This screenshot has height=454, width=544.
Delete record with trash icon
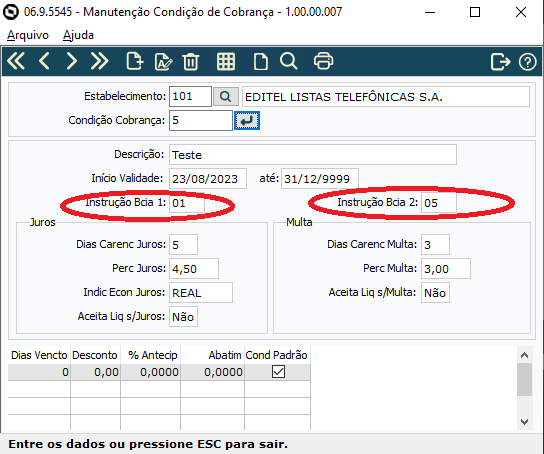coord(191,62)
